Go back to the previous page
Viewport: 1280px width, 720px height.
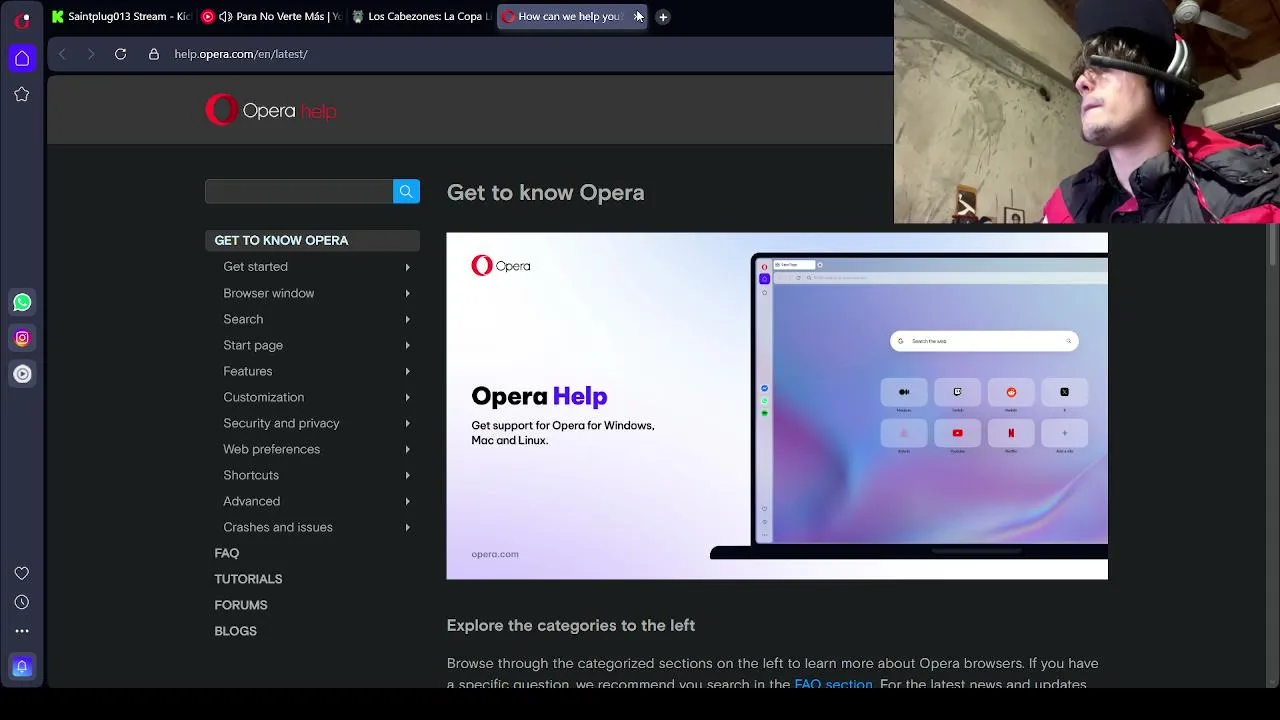tap(62, 54)
